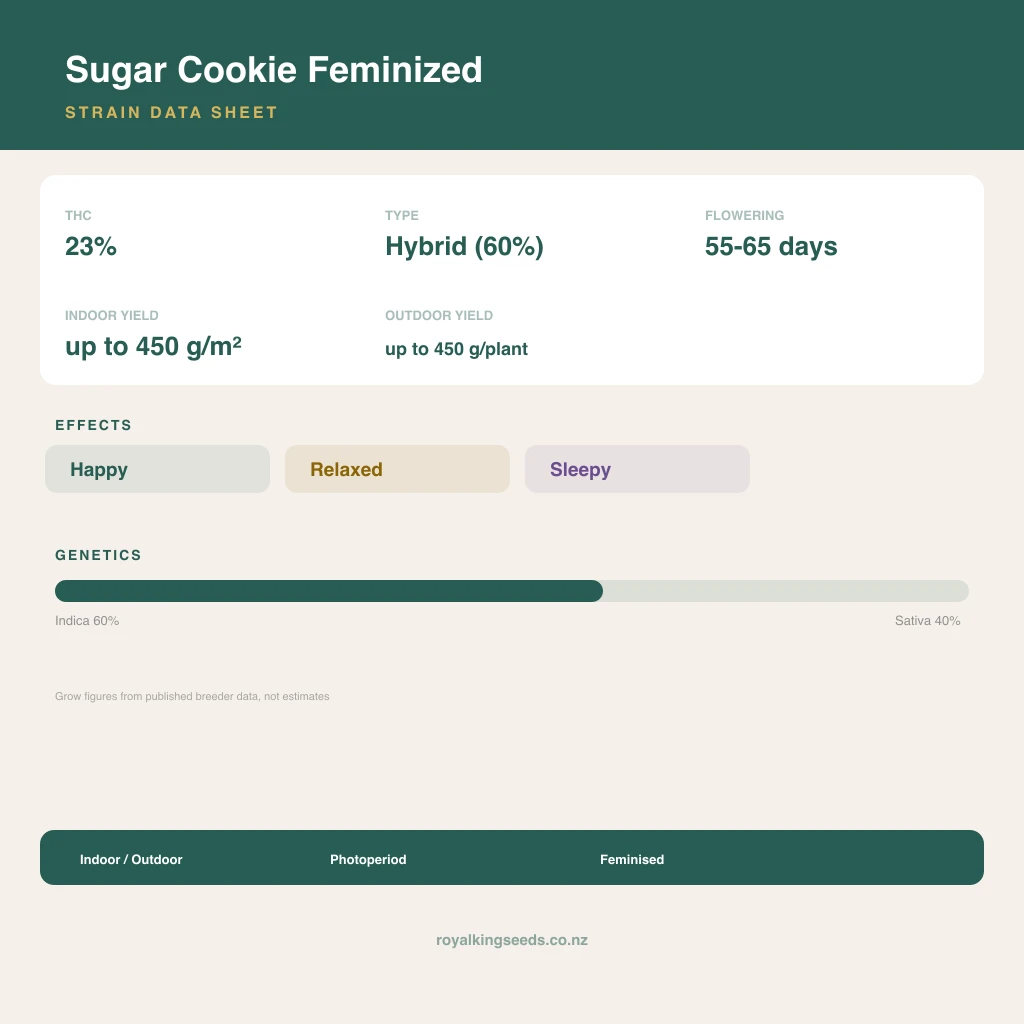
Task: Select the Feminised label
Action: tap(632, 859)
